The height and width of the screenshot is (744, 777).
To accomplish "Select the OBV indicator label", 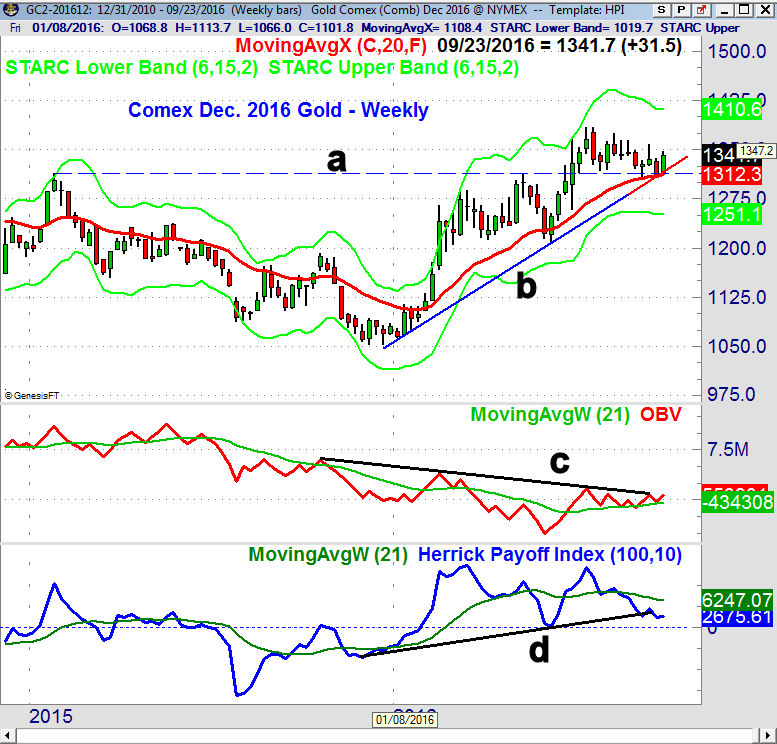I will (661, 415).
